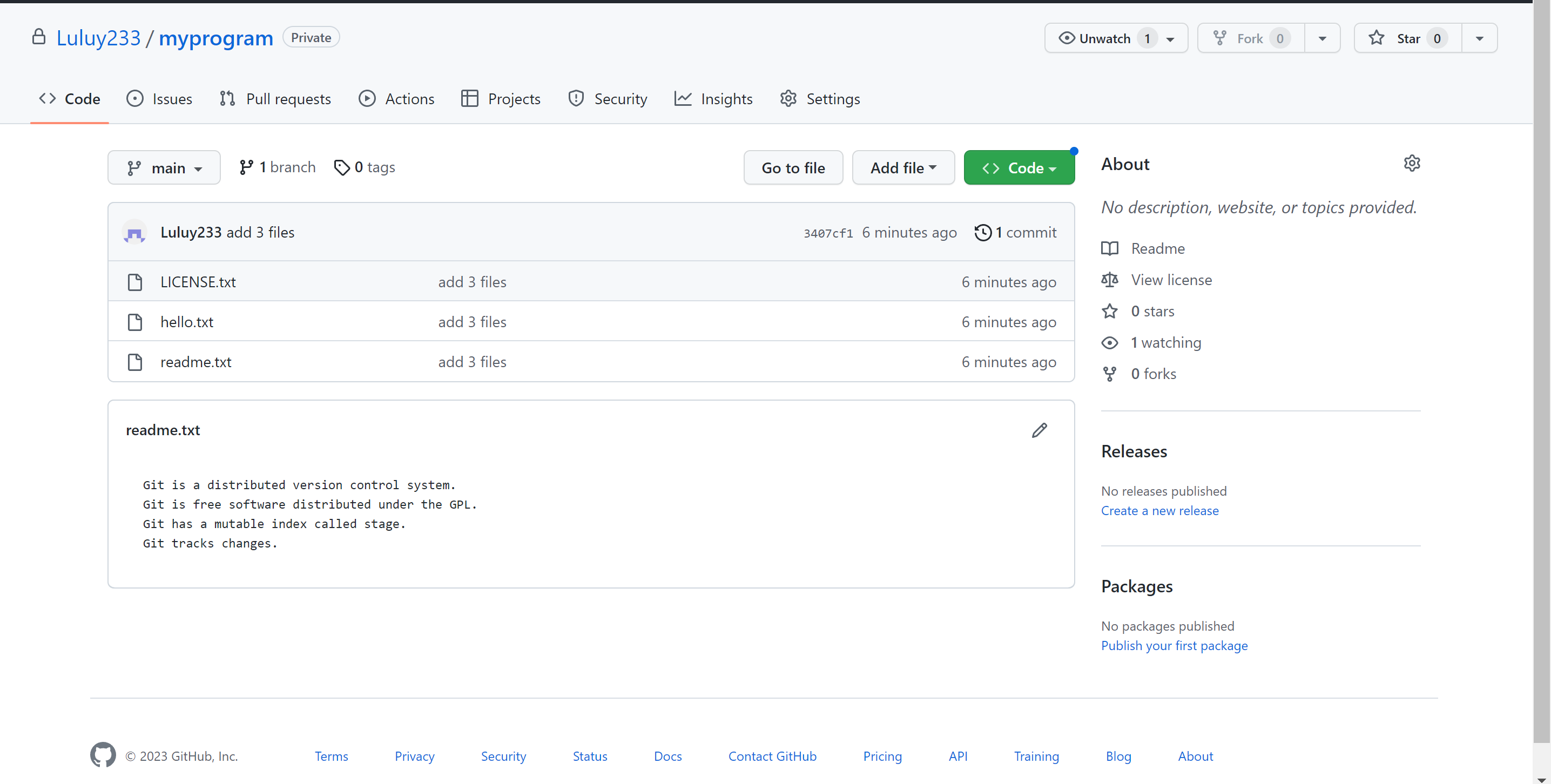Click the pencil edit icon for readme.txt
The height and width of the screenshot is (784, 1551).
[x=1039, y=430]
